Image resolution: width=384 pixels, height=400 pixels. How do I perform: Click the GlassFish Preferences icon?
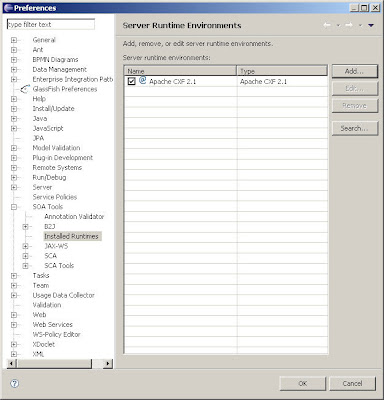point(25,89)
